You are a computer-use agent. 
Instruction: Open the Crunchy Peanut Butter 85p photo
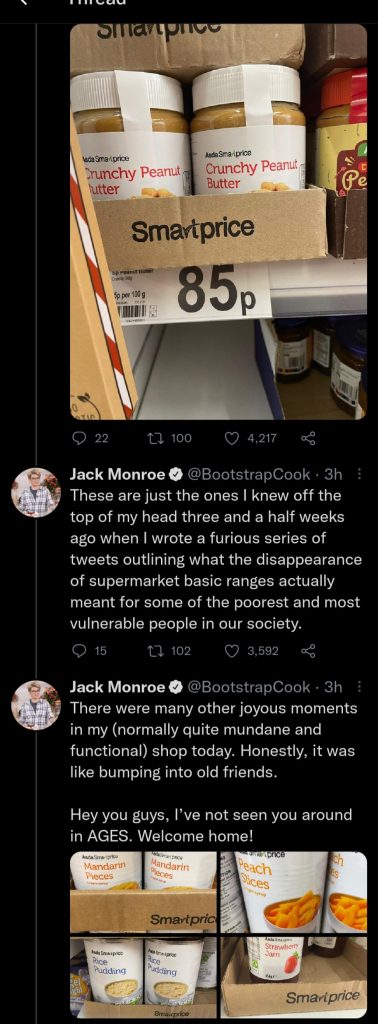click(218, 221)
